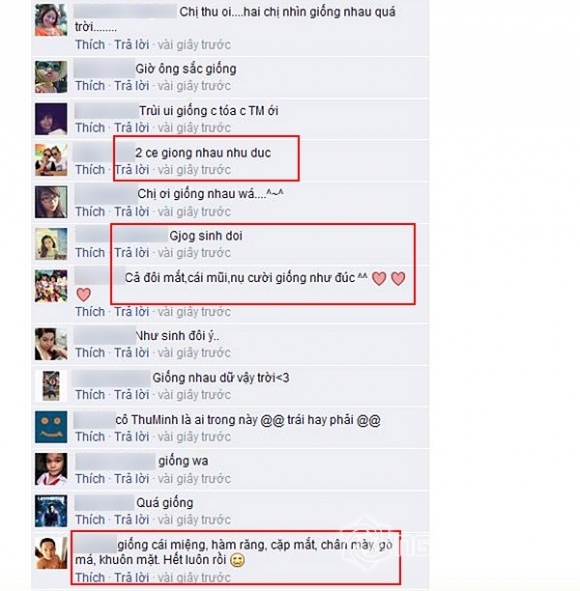580x591 pixels.
Task: Like the 'giống wa' comment
Action: 90,479
